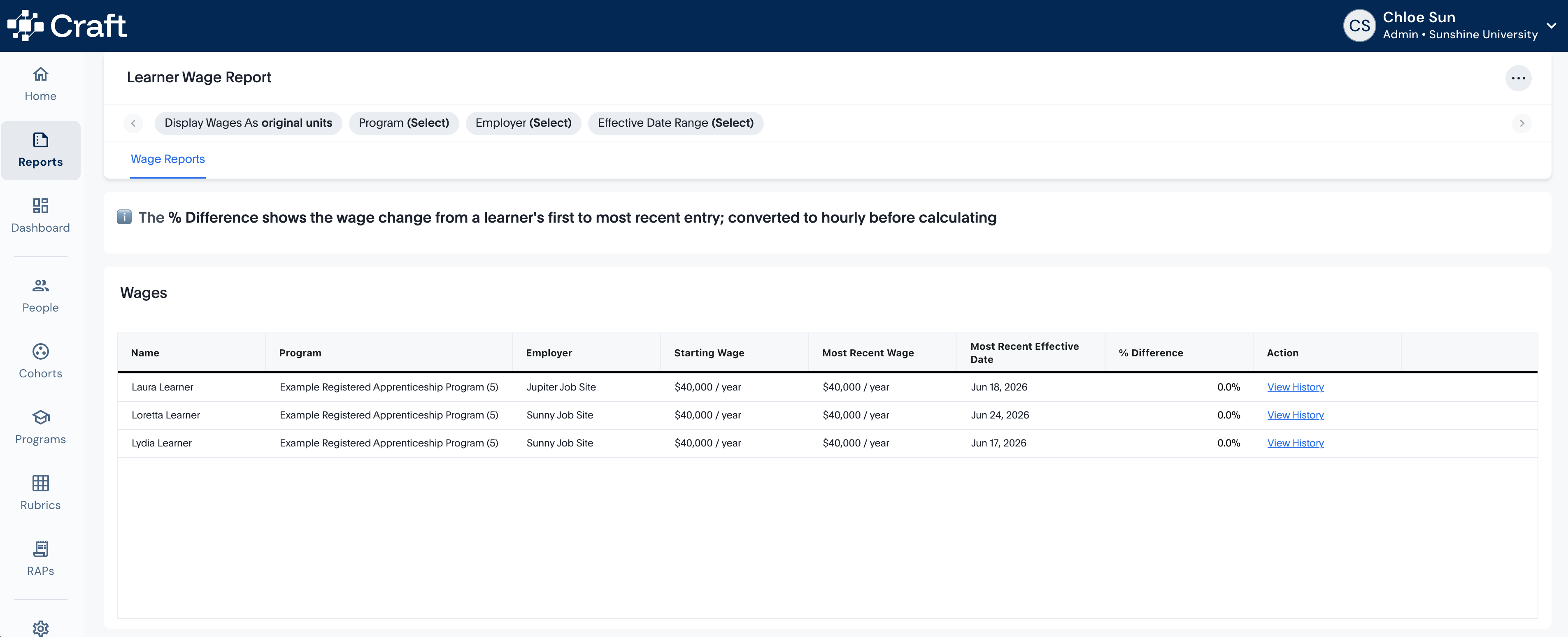This screenshot has width=1568, height=637.
Task: Click Laura Learner's program cell
Action: (x=389, y=387)
